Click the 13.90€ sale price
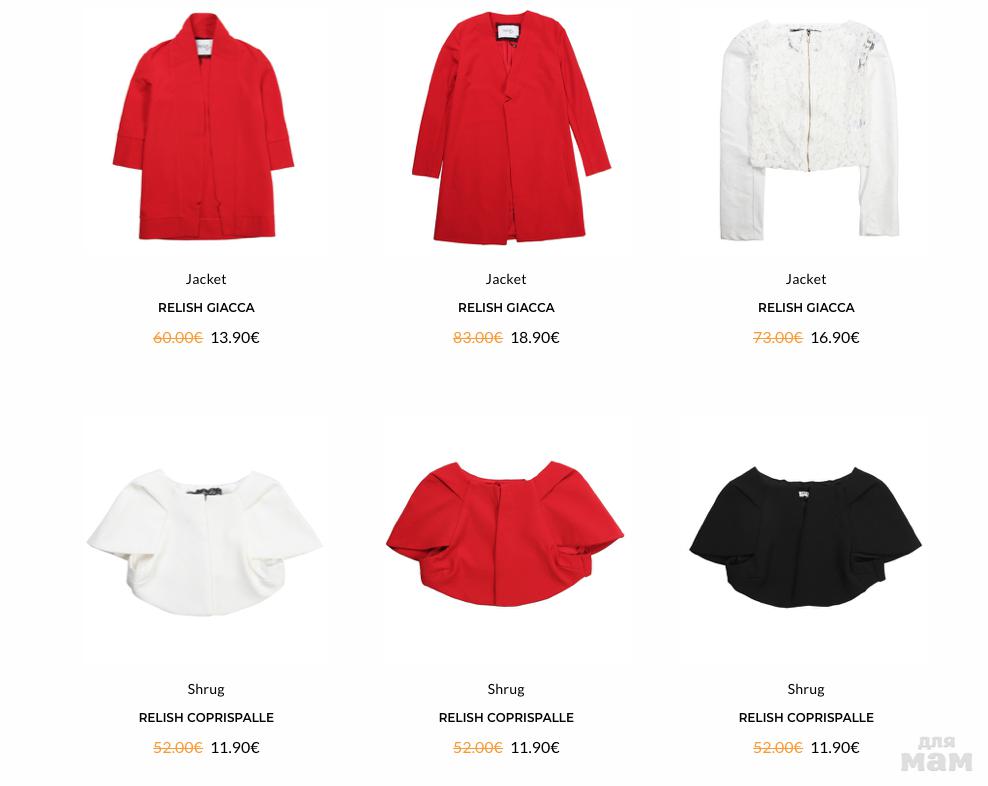 (x=235, y=338)
